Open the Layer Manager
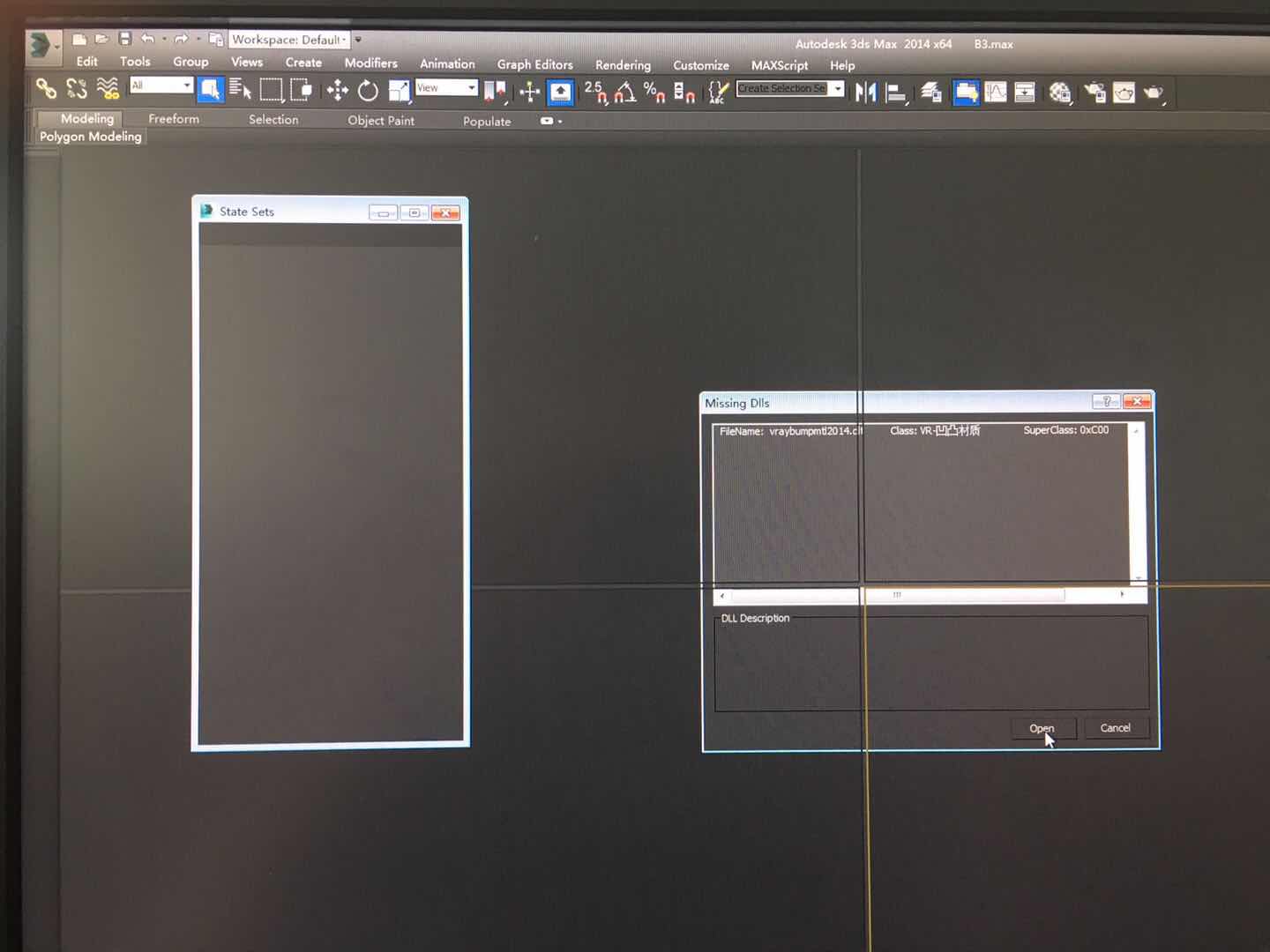This screenshot has height=952, width=1270. click(x=931, y=92)
